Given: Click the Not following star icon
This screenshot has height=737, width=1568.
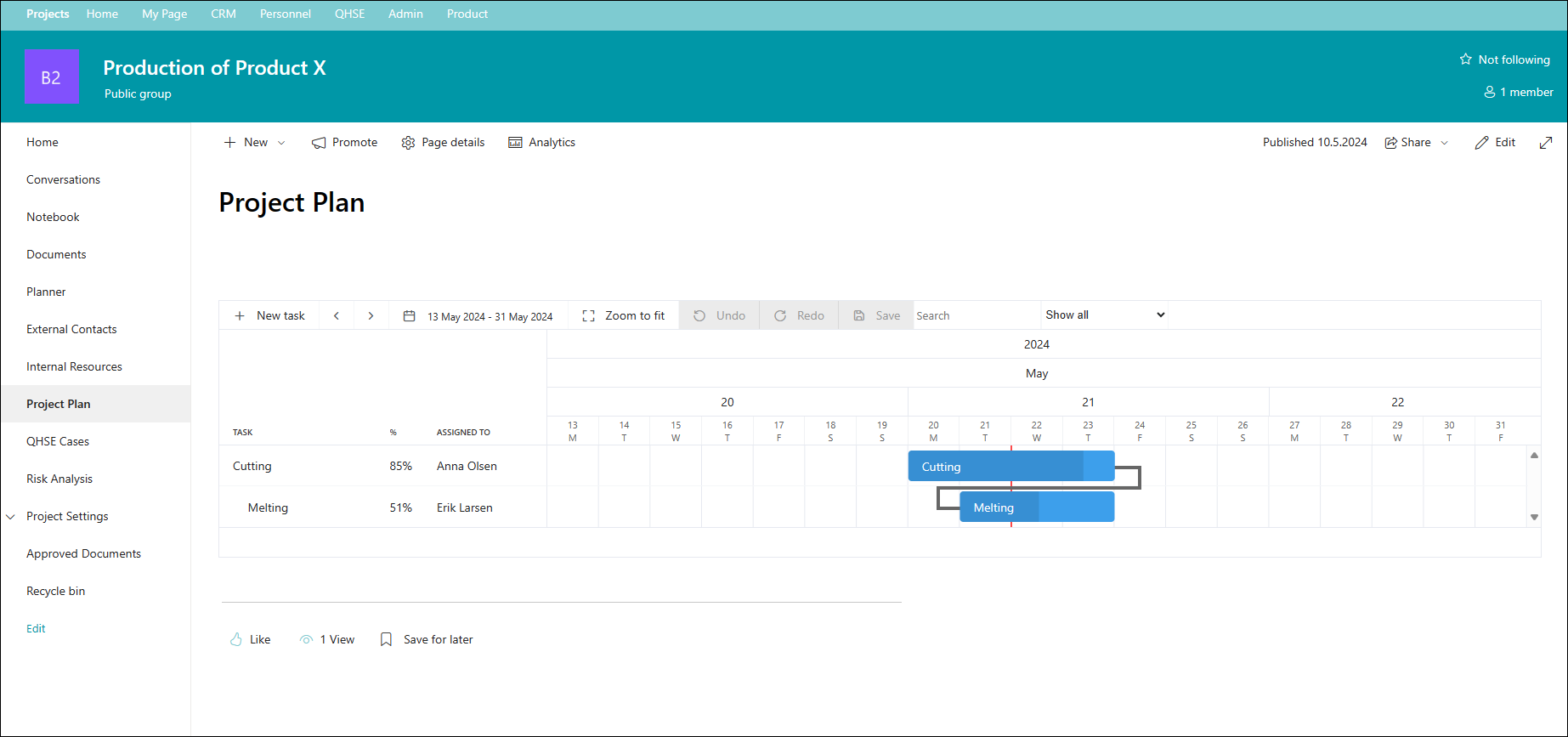Looking at the screenshot, I should click(x=1465, y=60).
